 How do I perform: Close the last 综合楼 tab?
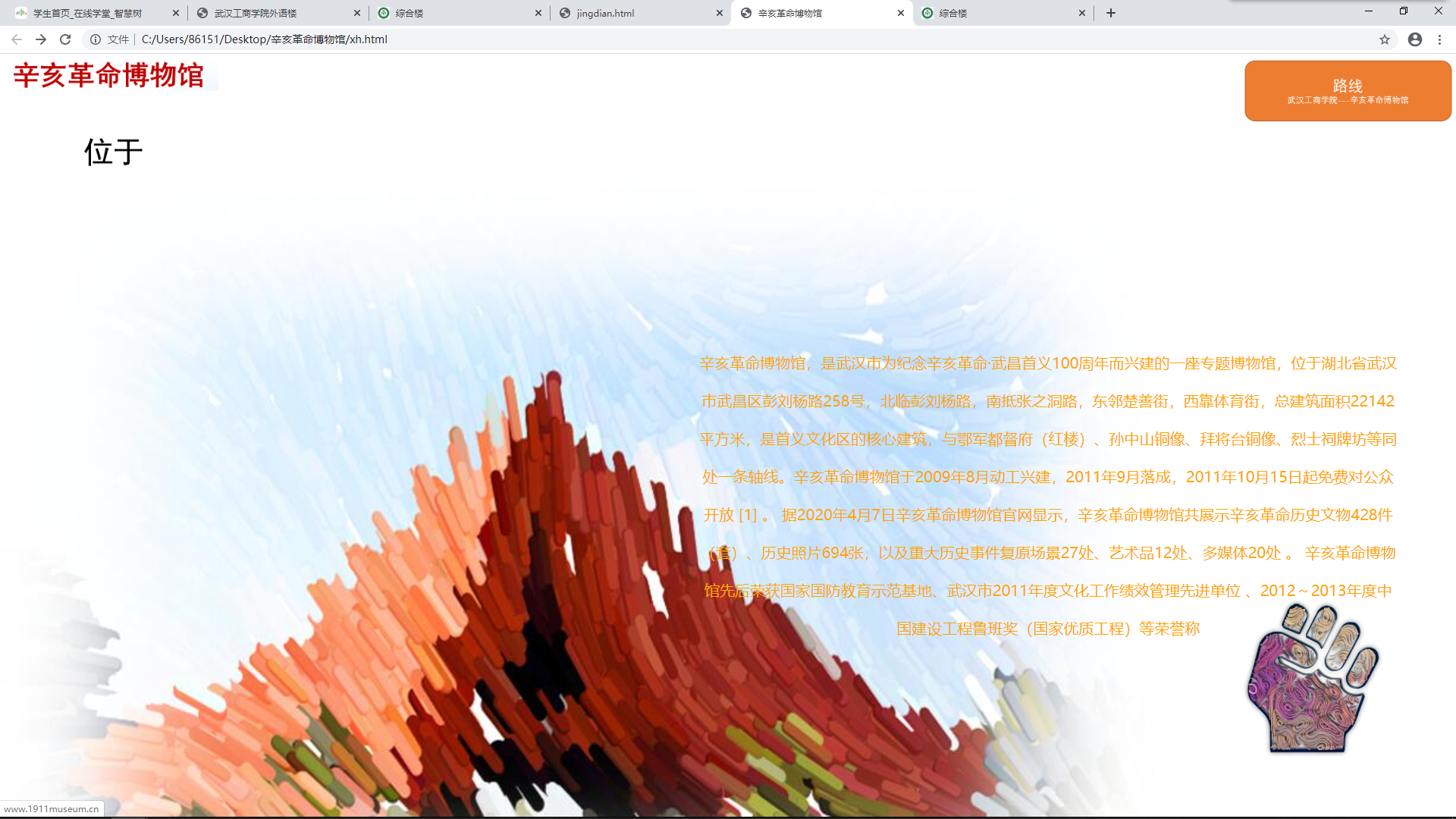(1082, 13)
